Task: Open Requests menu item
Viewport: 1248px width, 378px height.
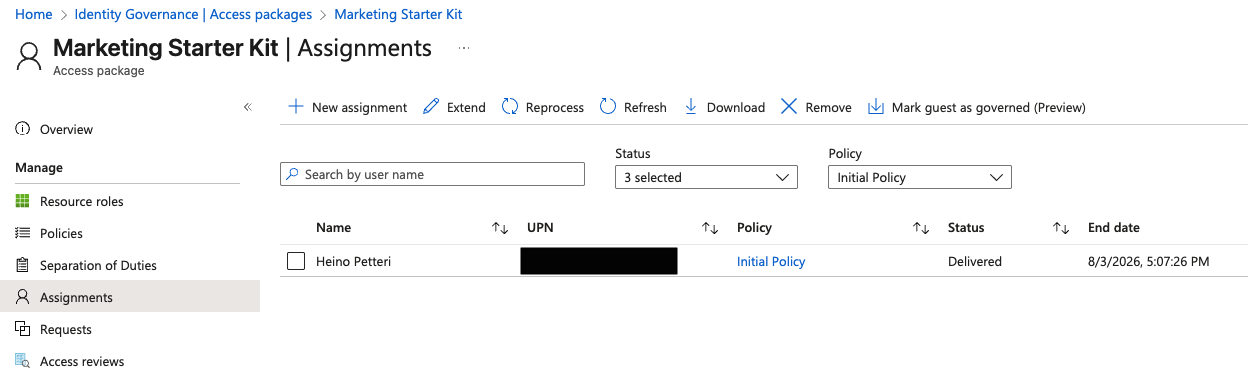Action: click(x=66, y=329)
